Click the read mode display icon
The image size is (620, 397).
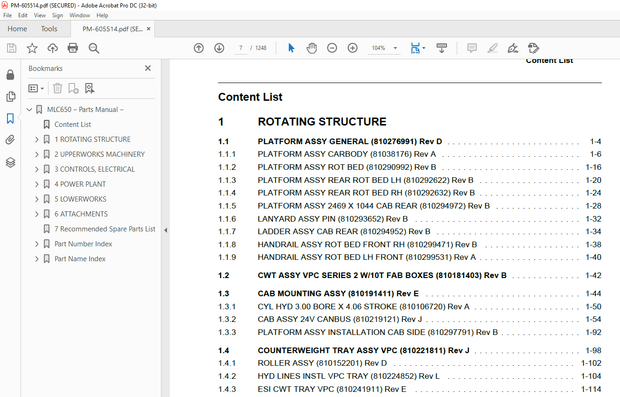442,48
